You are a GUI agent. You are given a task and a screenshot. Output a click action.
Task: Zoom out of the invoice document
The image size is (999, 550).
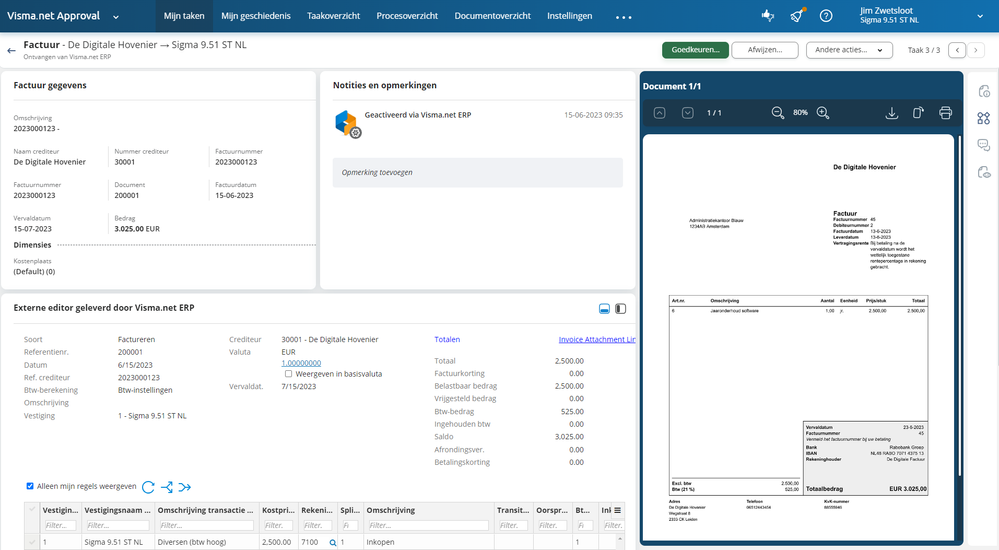(777, 113)
